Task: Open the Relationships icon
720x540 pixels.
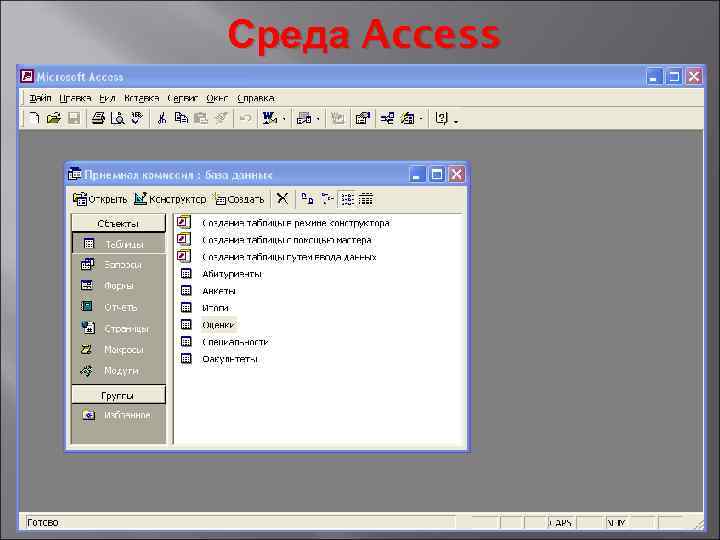Action: tap(387, 118)
